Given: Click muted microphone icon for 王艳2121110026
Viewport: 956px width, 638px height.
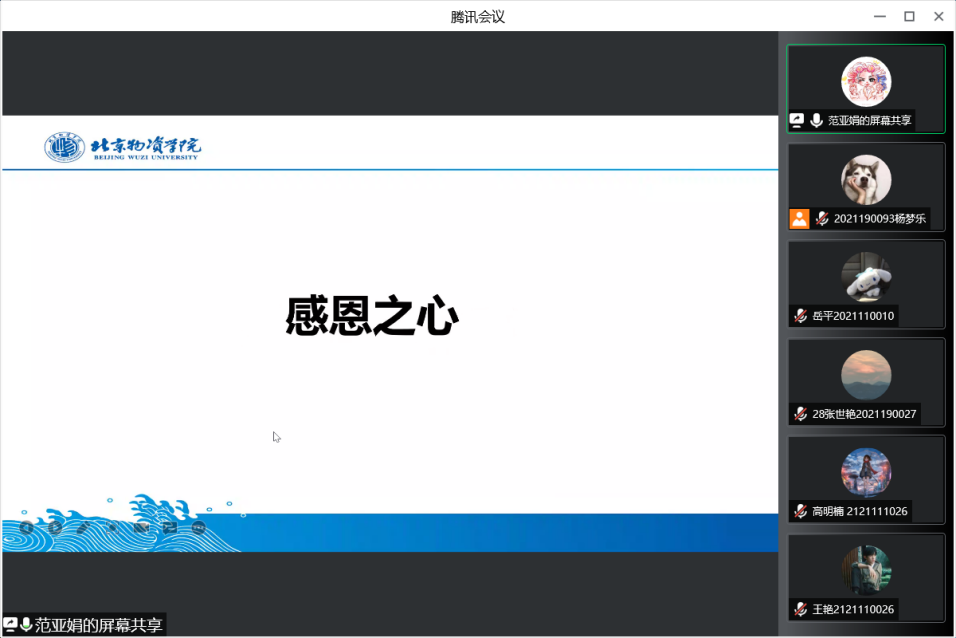Looking at the screenshot, I should pyautogui.click(x=801, y=609).
